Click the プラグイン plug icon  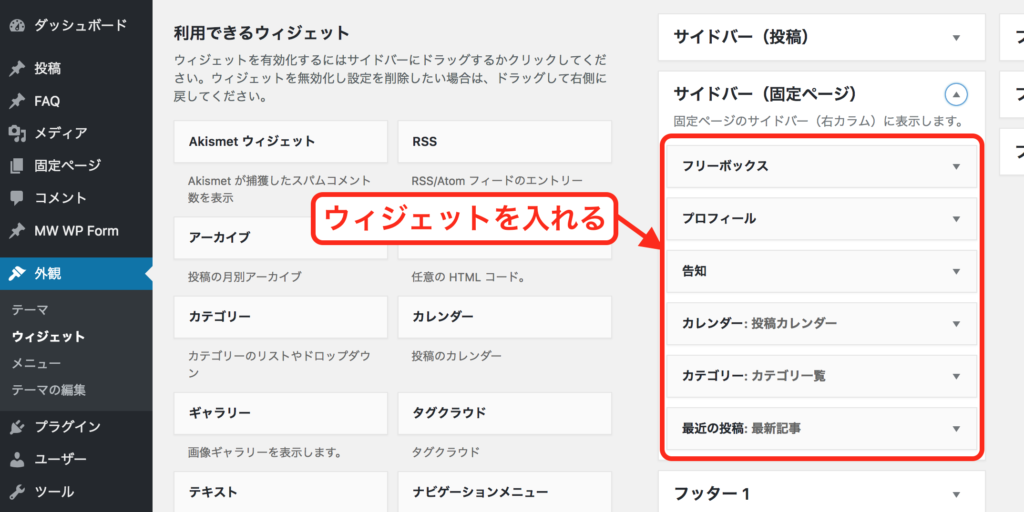tap(17, 427)
